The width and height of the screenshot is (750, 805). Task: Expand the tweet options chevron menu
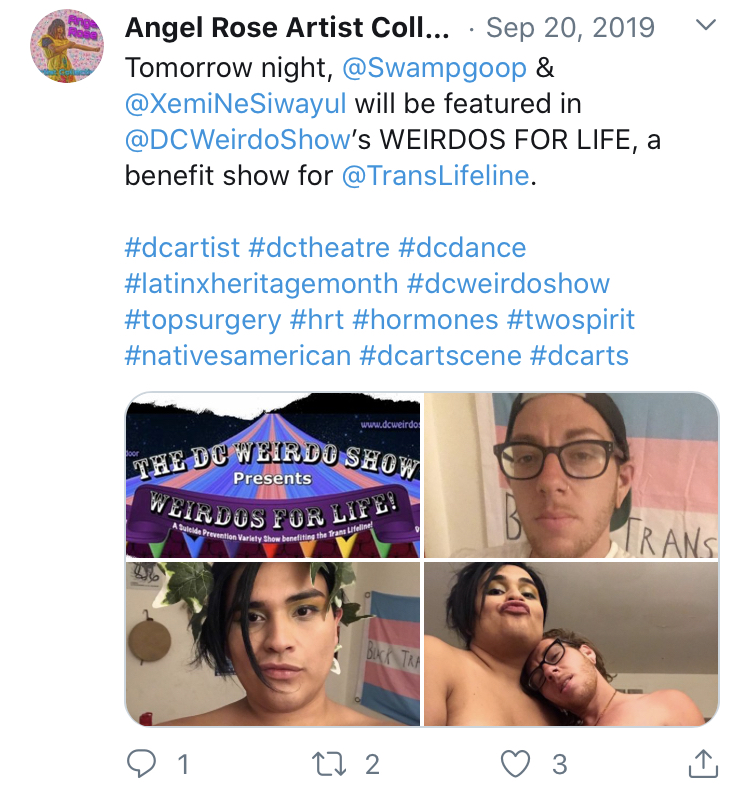(706, 24)
